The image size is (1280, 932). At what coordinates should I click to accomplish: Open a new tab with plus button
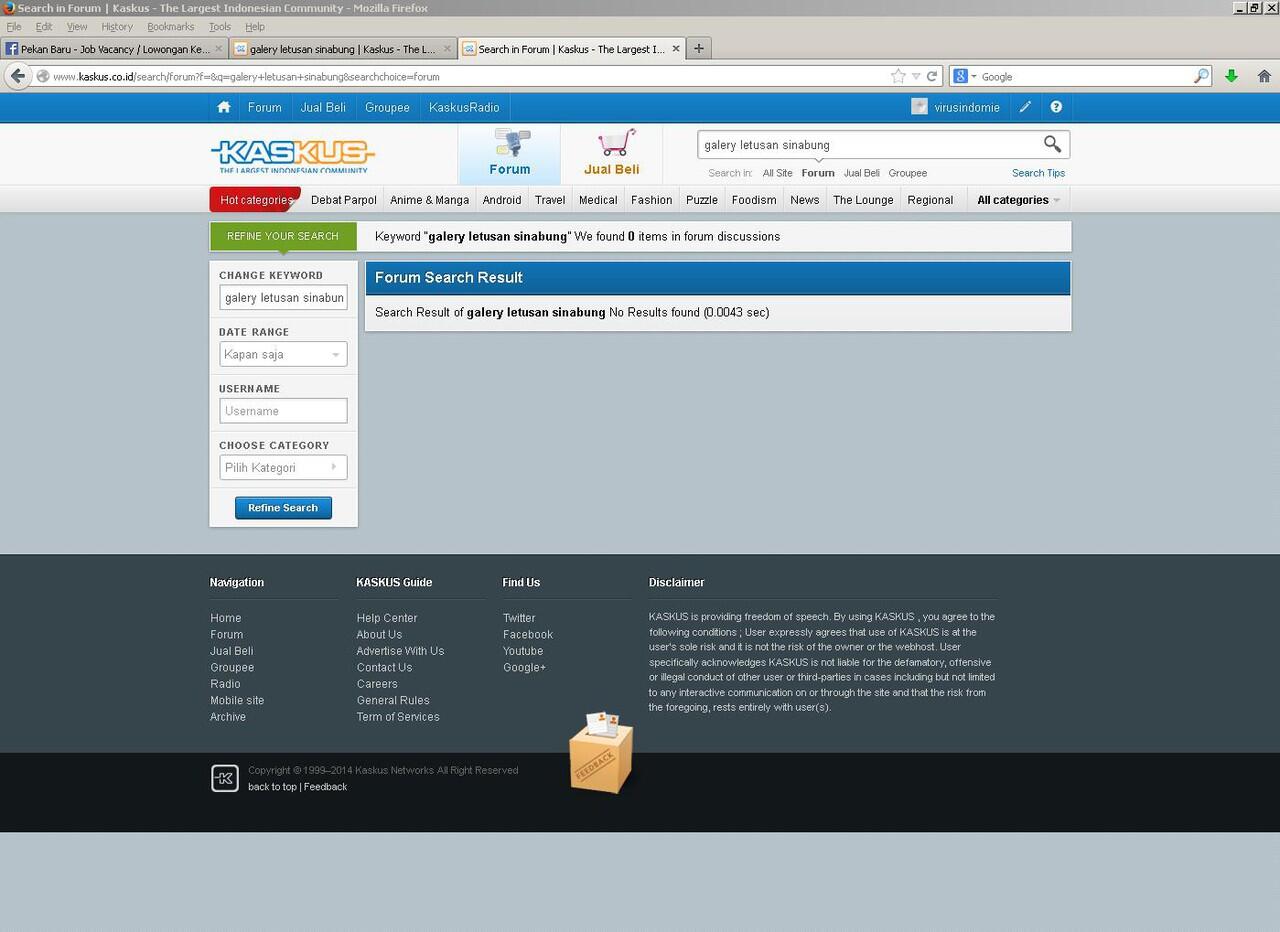pos(699,48)
